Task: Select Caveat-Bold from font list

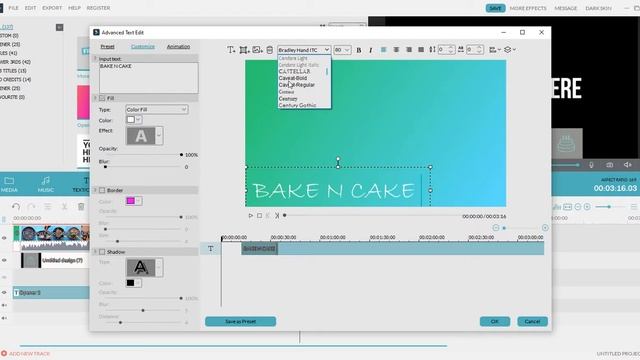Action: (293, 78)
